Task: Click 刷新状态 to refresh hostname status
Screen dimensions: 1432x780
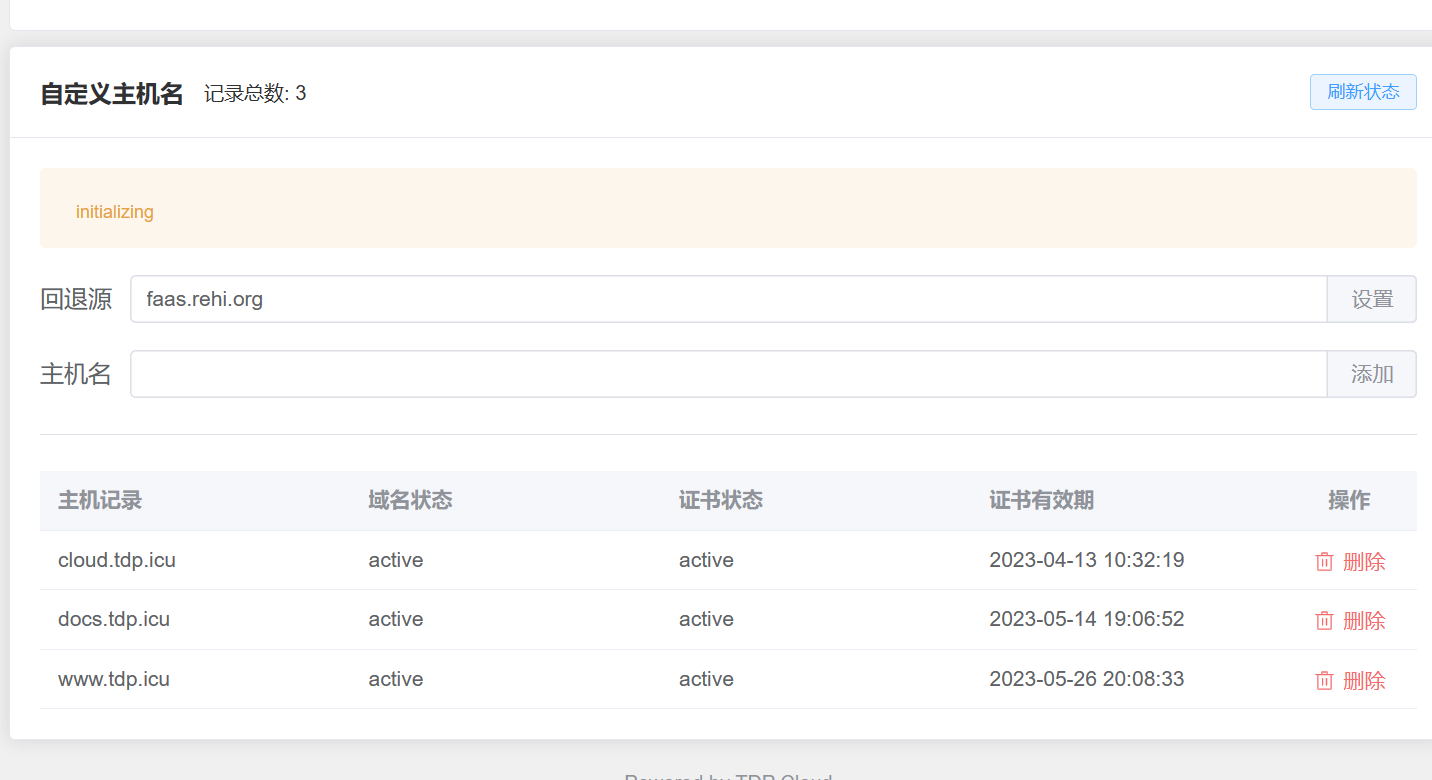Action: pyautogui.click(x=1362, y=91)
